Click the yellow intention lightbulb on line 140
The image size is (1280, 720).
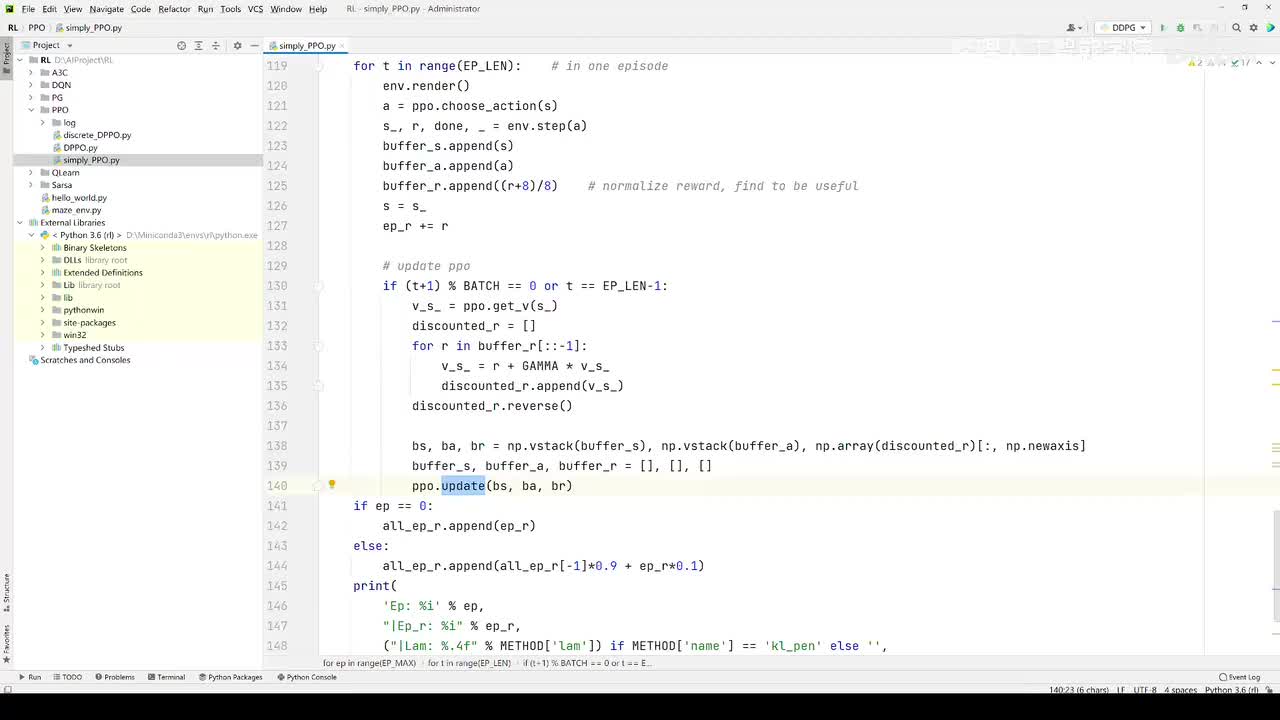(332, 485)
